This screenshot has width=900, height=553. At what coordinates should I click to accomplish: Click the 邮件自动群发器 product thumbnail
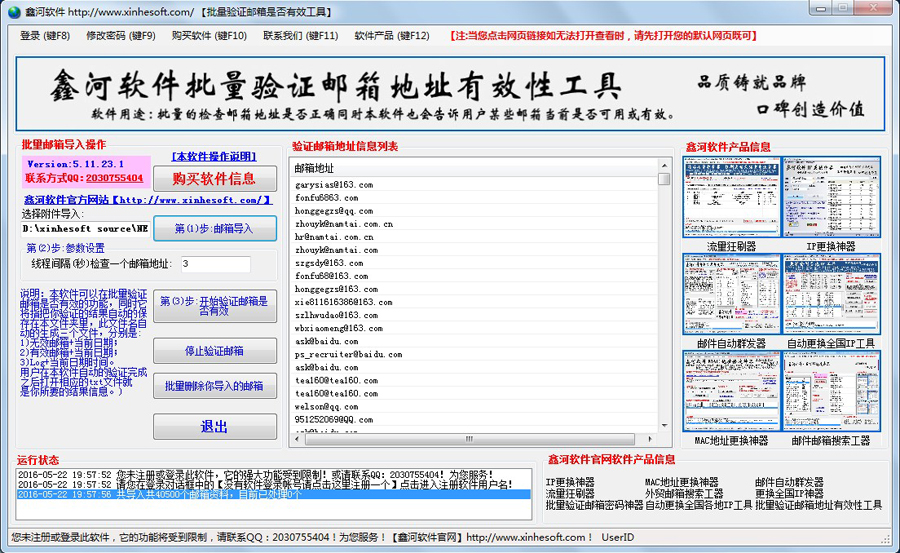pyautogui.click(x=731, y=294)
